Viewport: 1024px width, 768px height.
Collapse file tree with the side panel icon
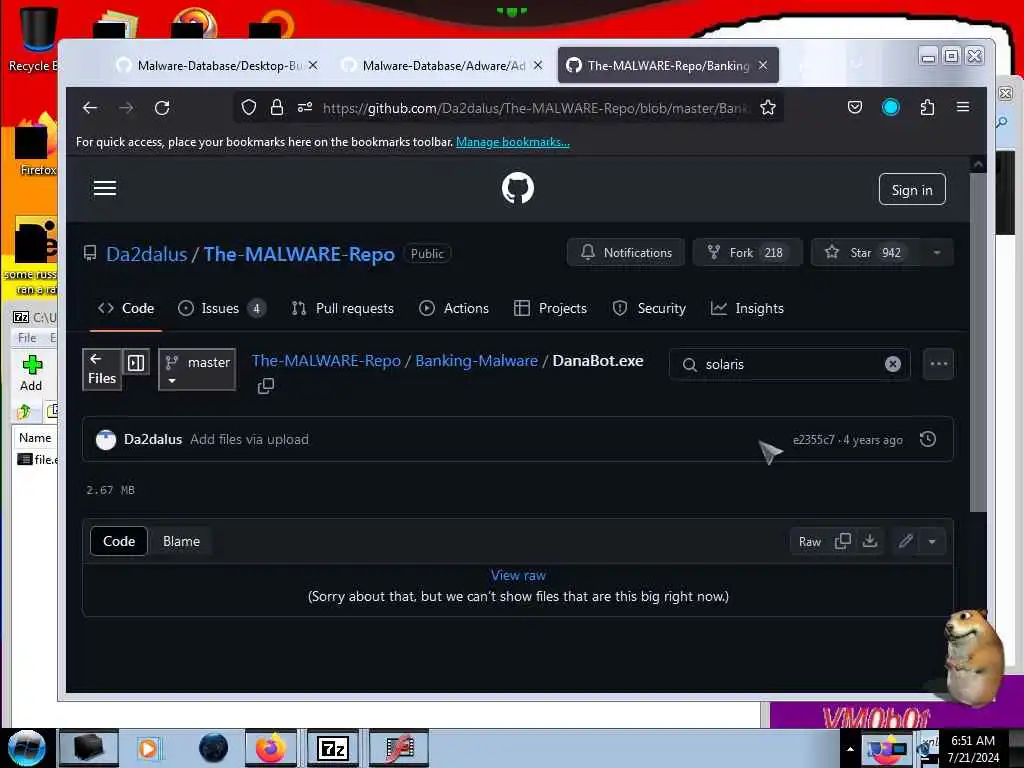(136, 362)
